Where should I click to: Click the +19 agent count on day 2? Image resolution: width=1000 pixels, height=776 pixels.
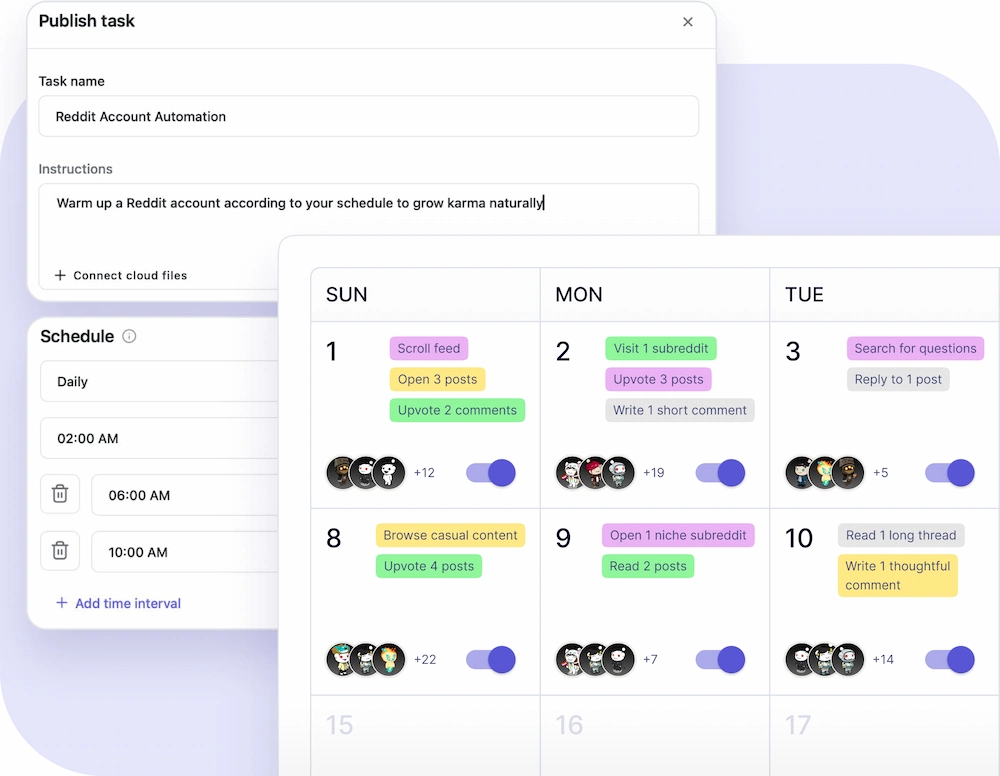click(x=652, y=472)
